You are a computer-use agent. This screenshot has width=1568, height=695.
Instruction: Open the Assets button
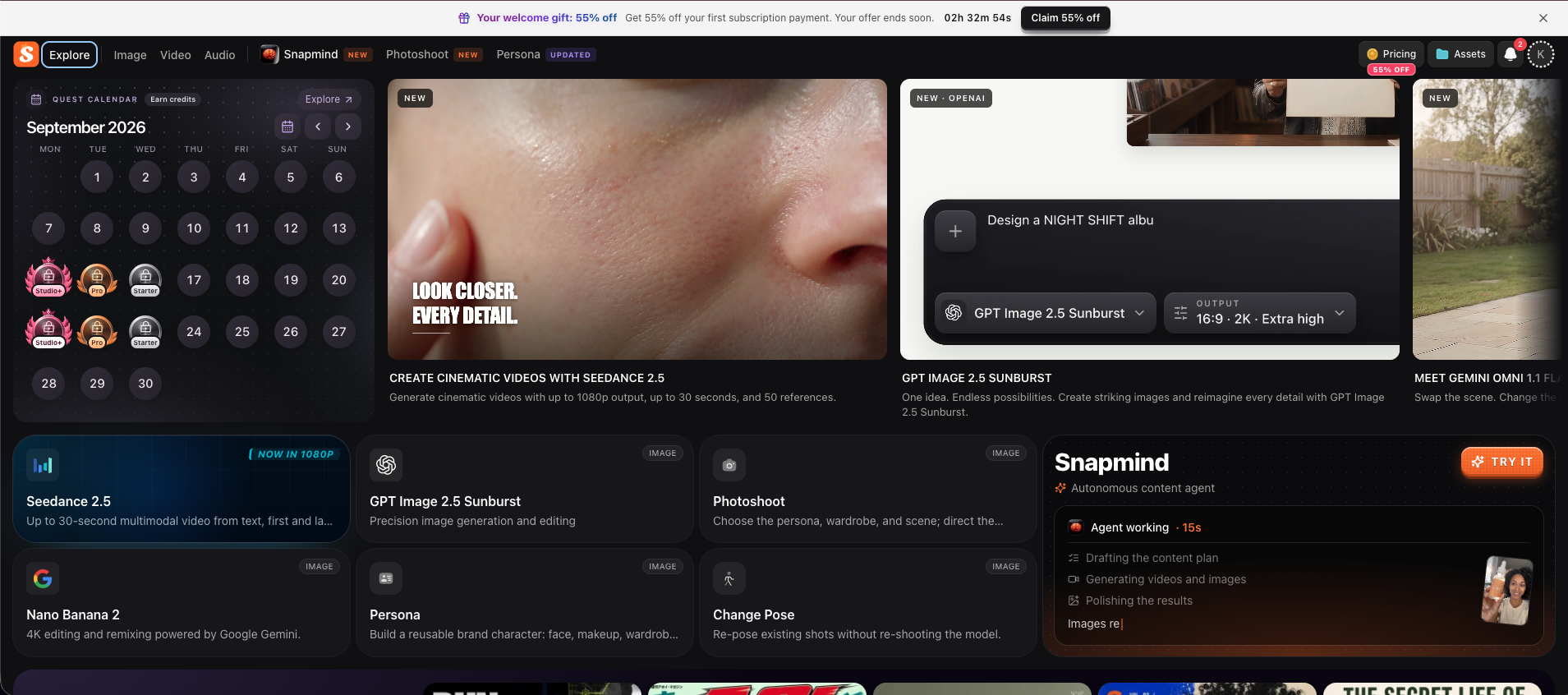coord(1461,54)
